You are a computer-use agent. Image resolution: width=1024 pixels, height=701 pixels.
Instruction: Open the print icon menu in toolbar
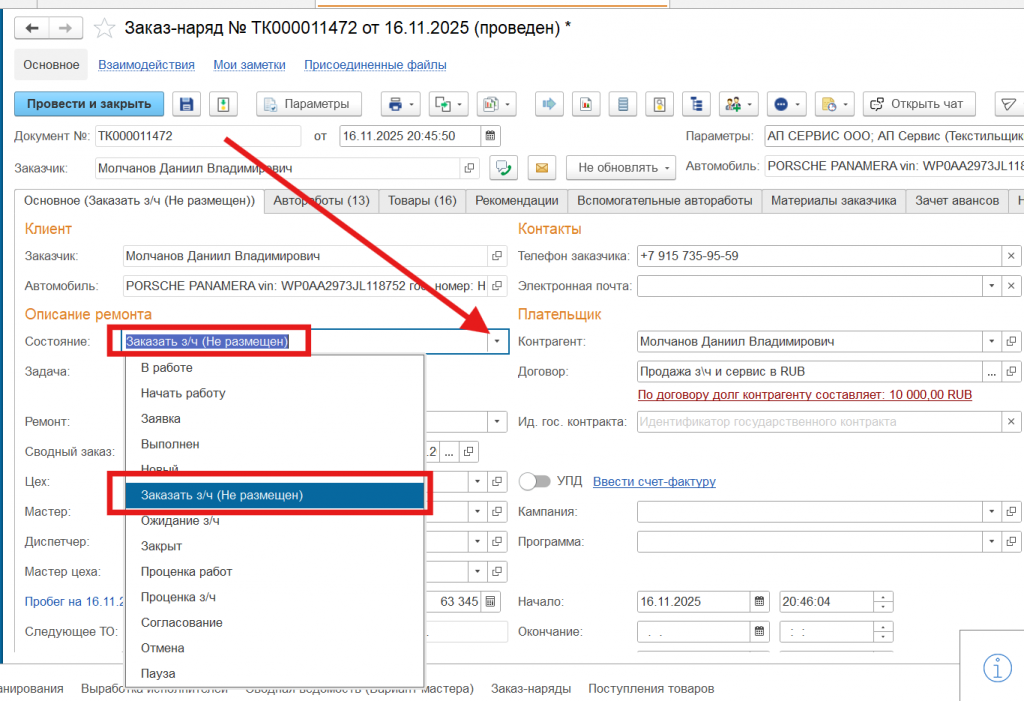point(400,104)
